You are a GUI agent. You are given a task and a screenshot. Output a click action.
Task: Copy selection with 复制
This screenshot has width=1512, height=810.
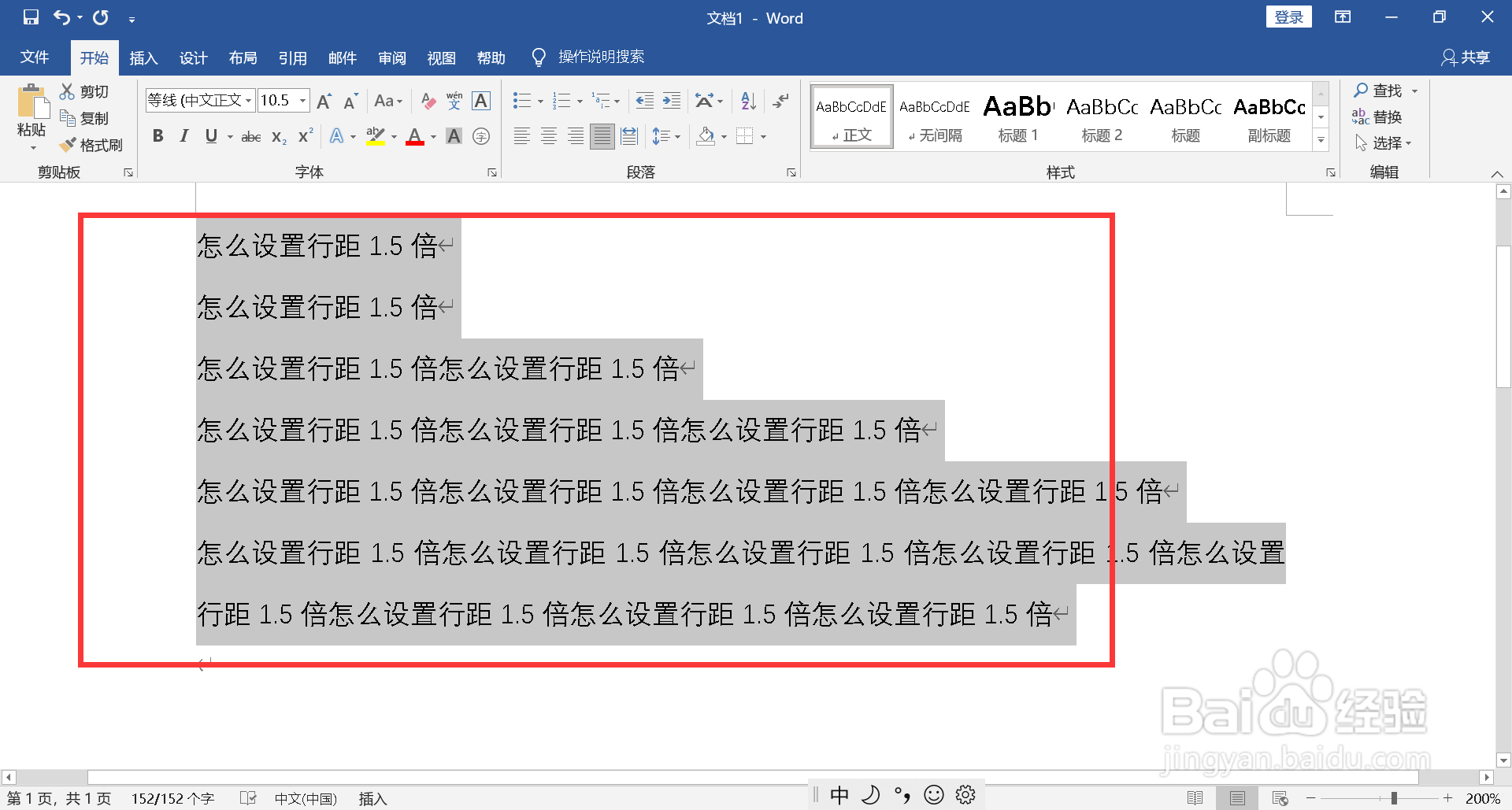pyautogui.click(x=85, y=118)
